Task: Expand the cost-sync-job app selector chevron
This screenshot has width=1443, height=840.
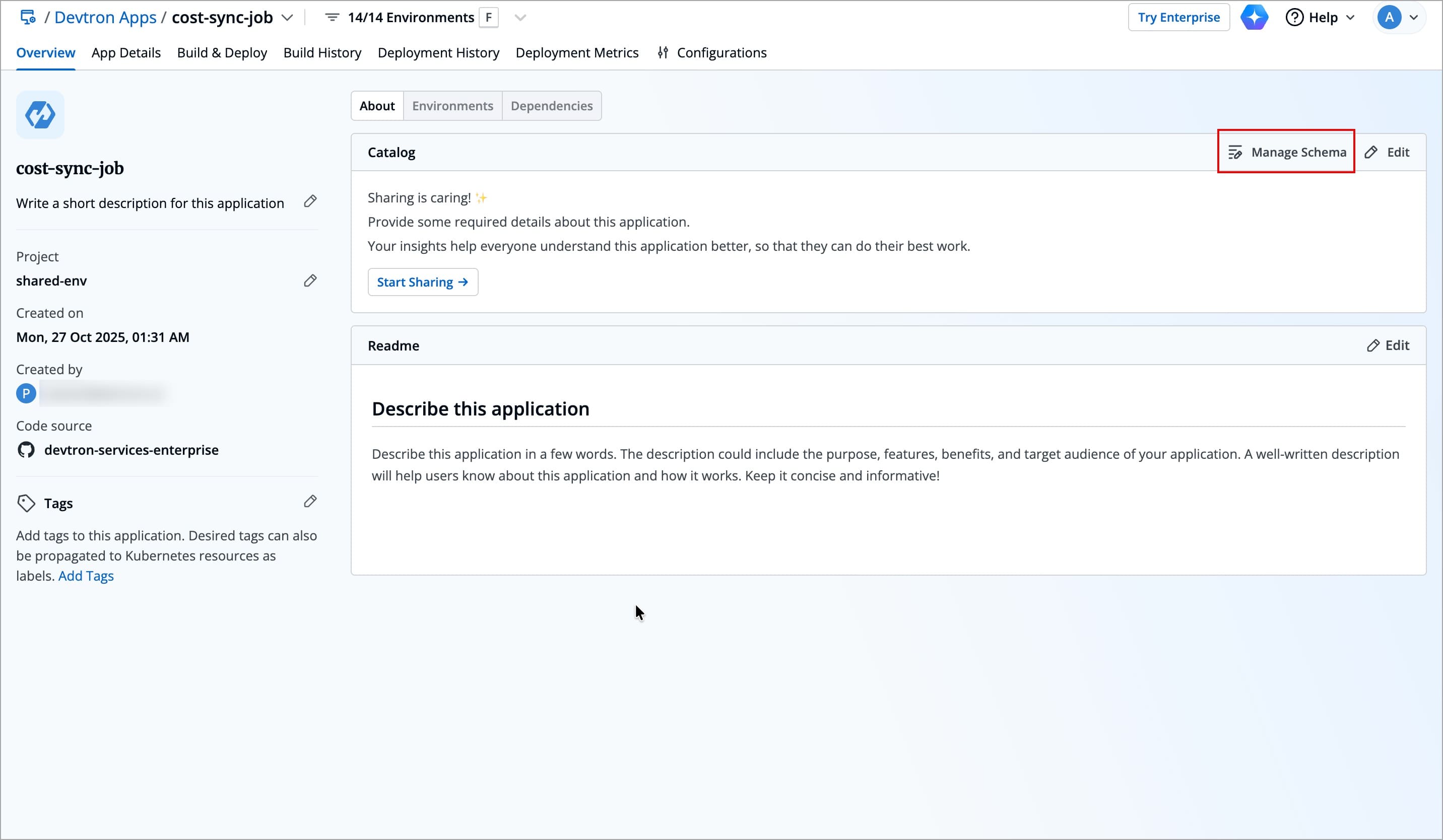Action: click(x=288, y=18)
